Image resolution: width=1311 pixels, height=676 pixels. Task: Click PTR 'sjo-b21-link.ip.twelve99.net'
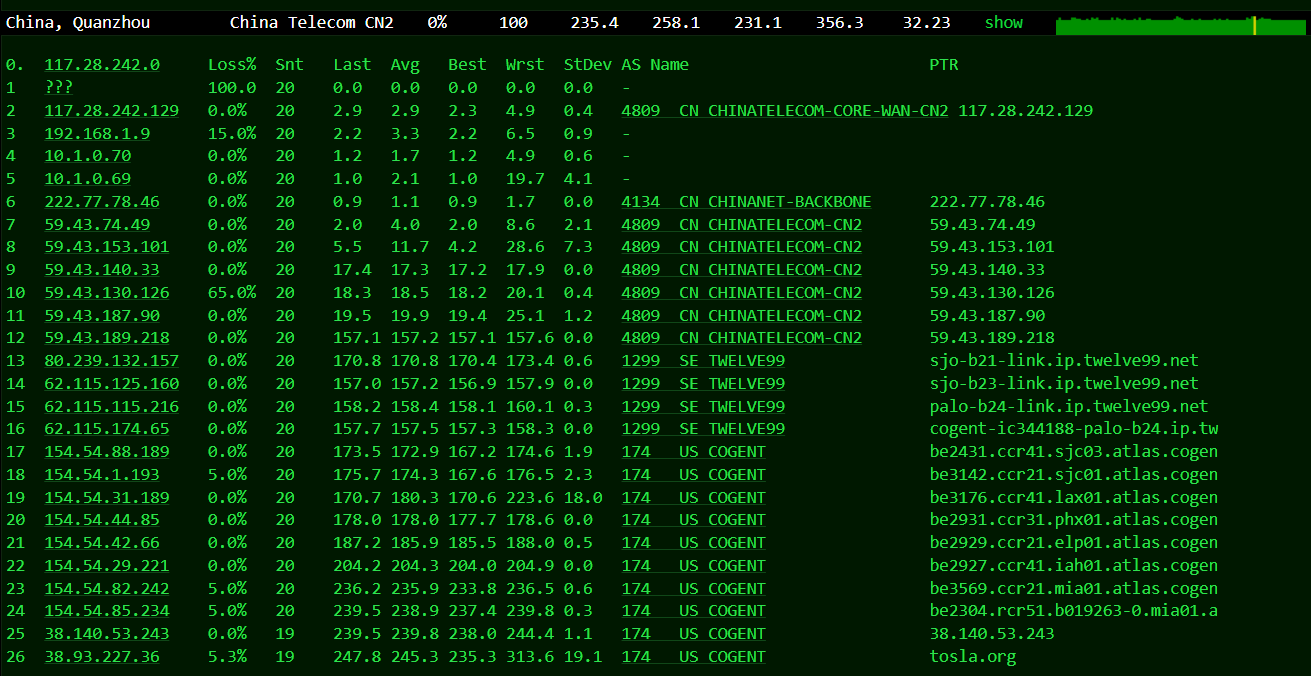click(1064, 360)
